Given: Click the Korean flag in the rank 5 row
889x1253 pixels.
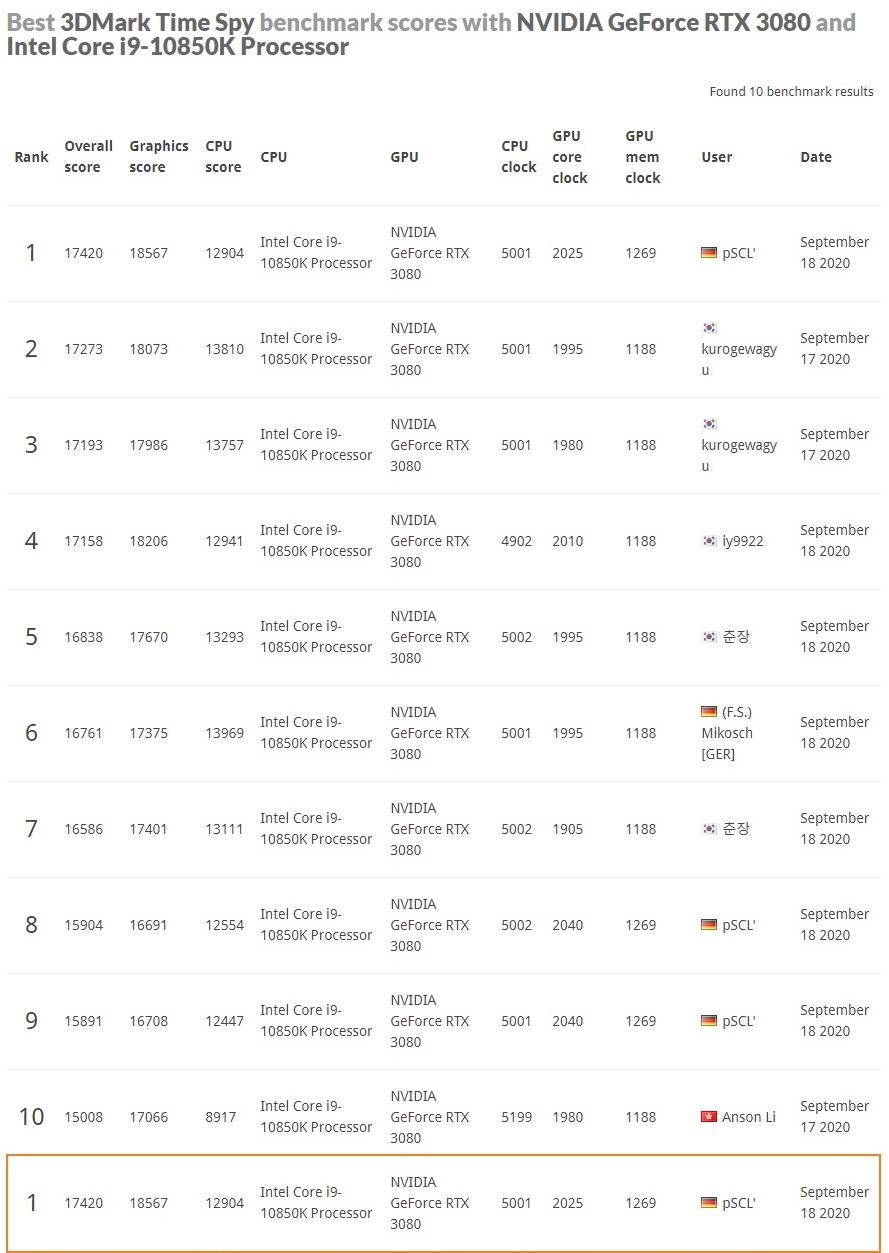Looking at the screenshot, I should tap(709, 637).
